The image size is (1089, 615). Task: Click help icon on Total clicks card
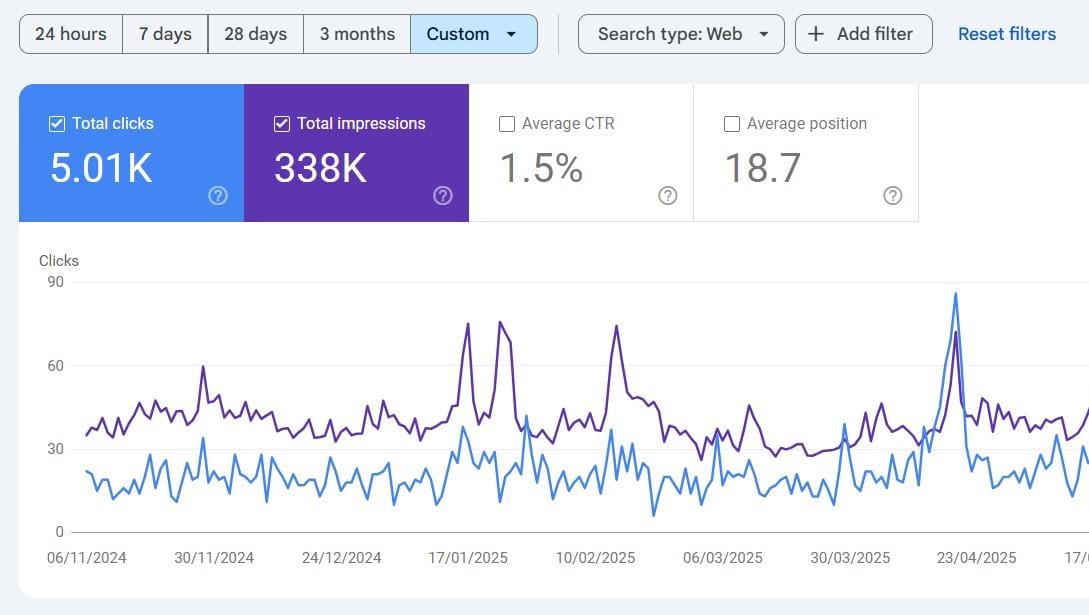pyautogui.click(x=218, y=196)
